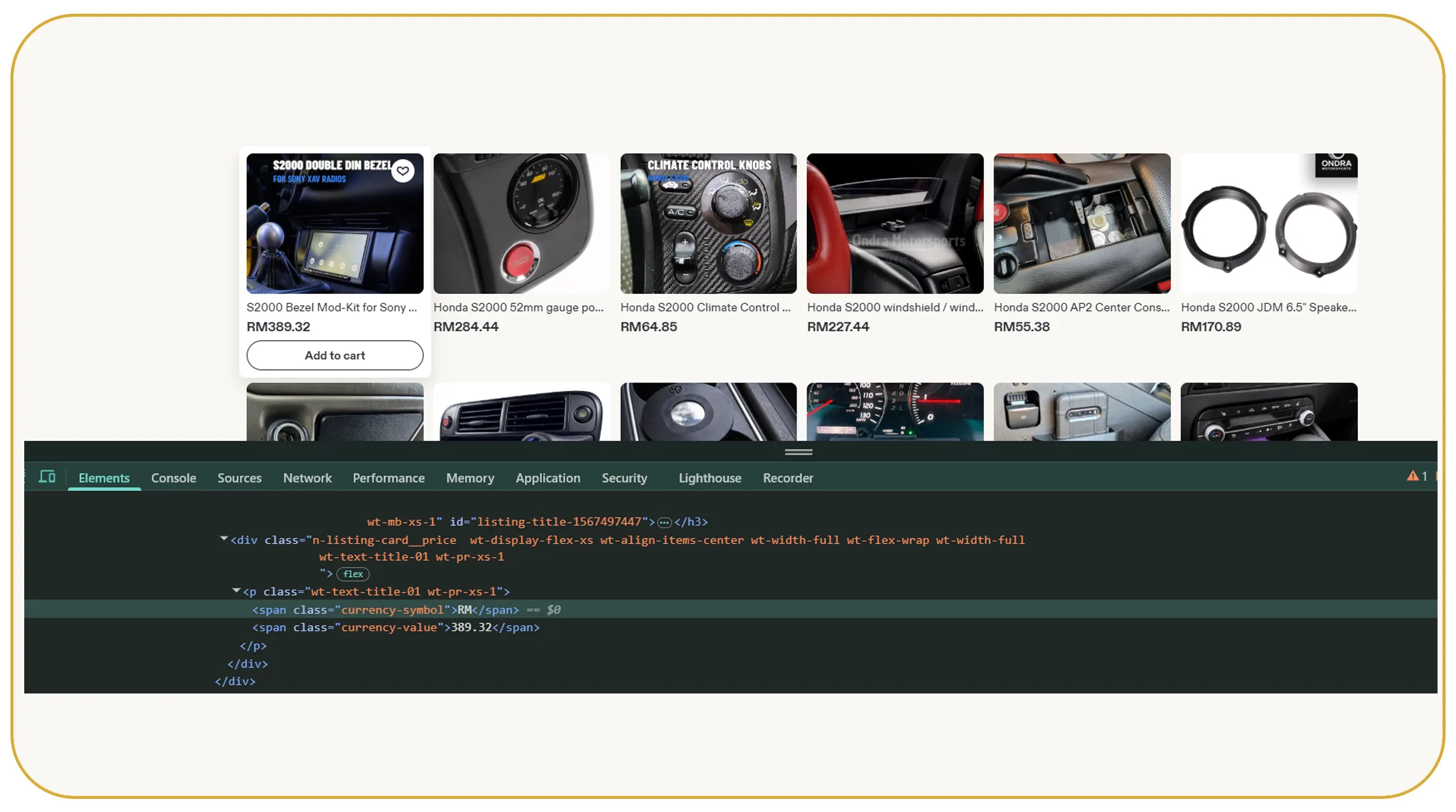Click the 52mm gauge pod product image

[521, 223]
